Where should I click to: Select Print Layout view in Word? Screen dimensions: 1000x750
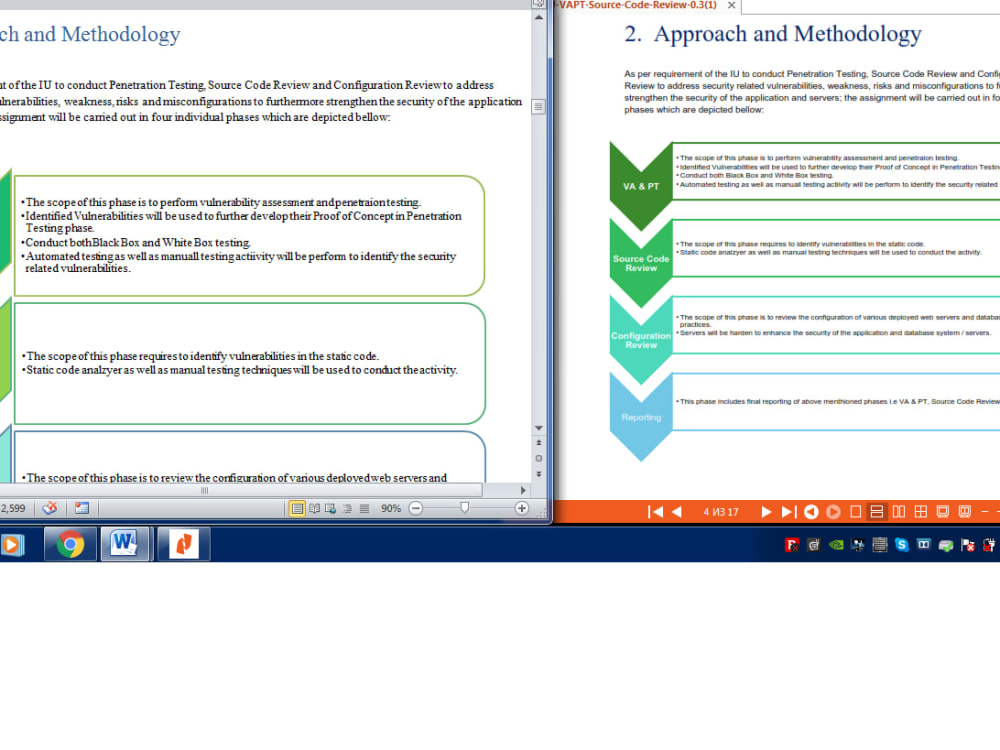coord(297,508)
